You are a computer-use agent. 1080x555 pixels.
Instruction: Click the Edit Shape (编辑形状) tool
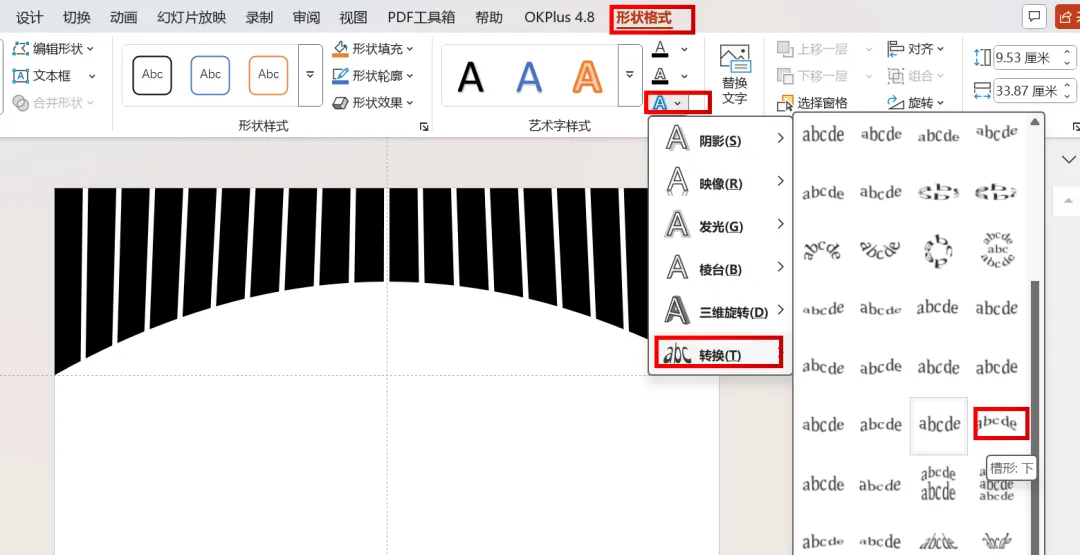(54, 49)
